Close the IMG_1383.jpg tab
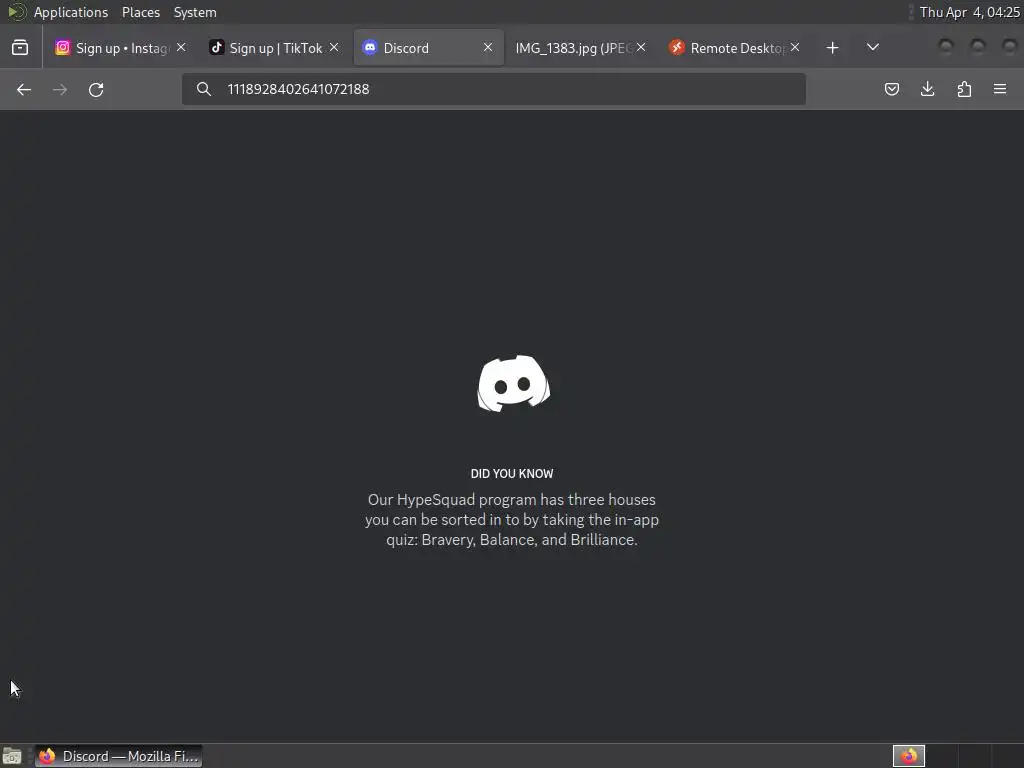This screenshot has width=1024, height=768. [641, 47]
